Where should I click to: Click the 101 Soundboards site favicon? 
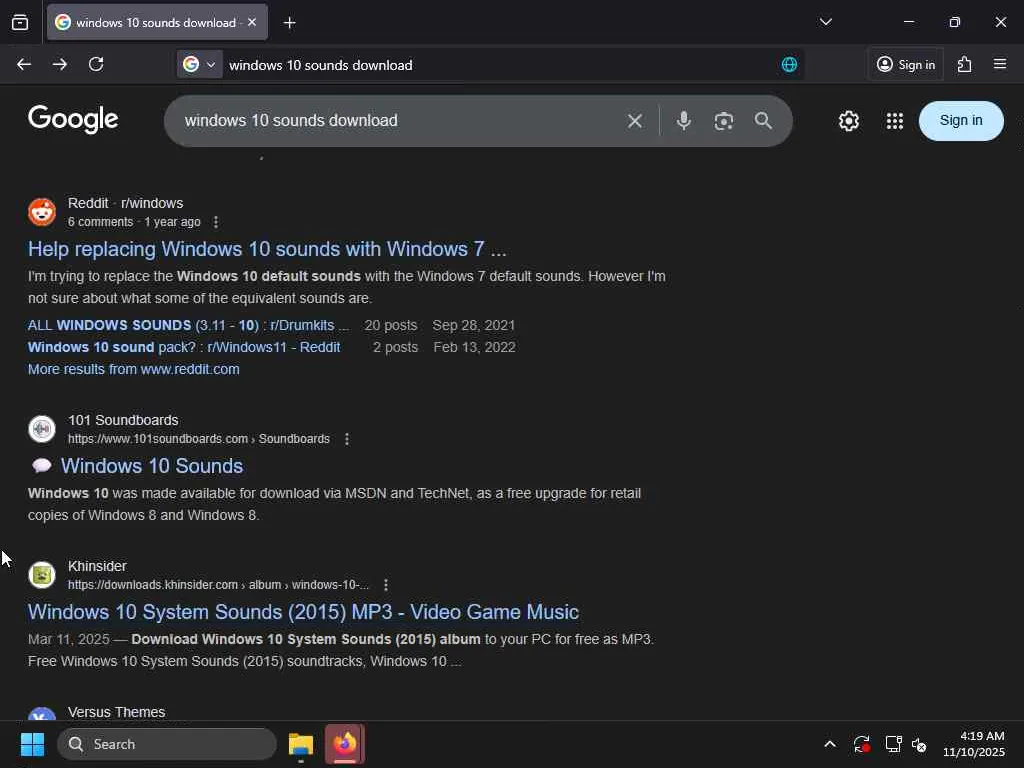tap(42, 429)
